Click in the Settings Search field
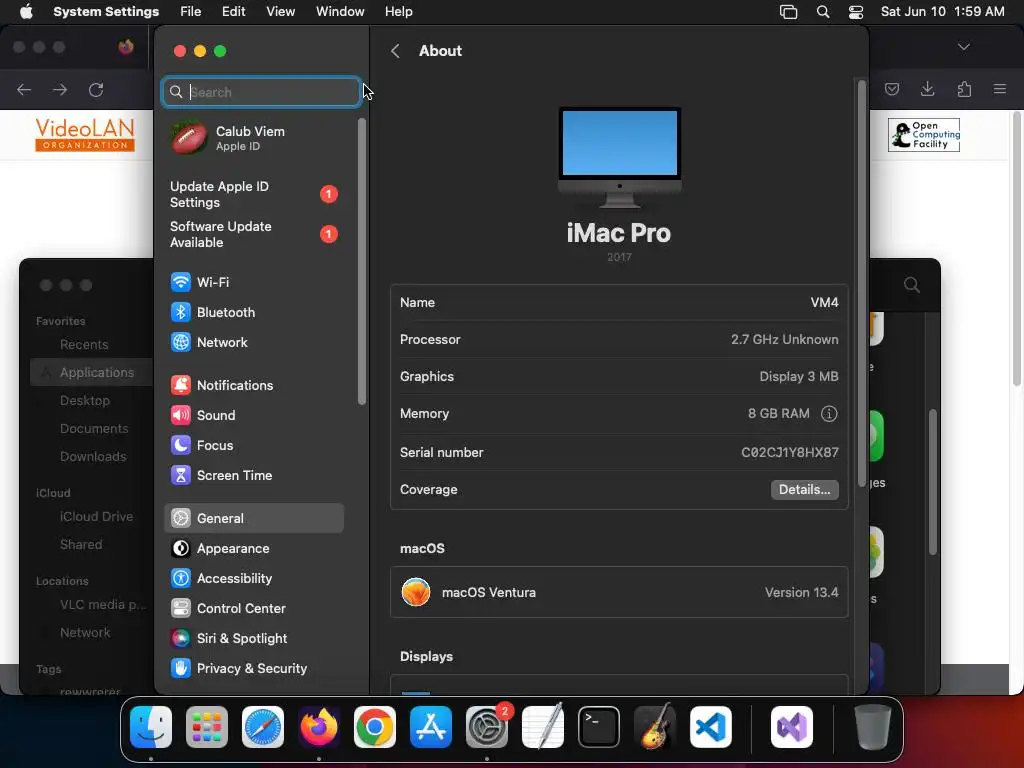This screenshot has height=768, width=1024. point(261,92)
